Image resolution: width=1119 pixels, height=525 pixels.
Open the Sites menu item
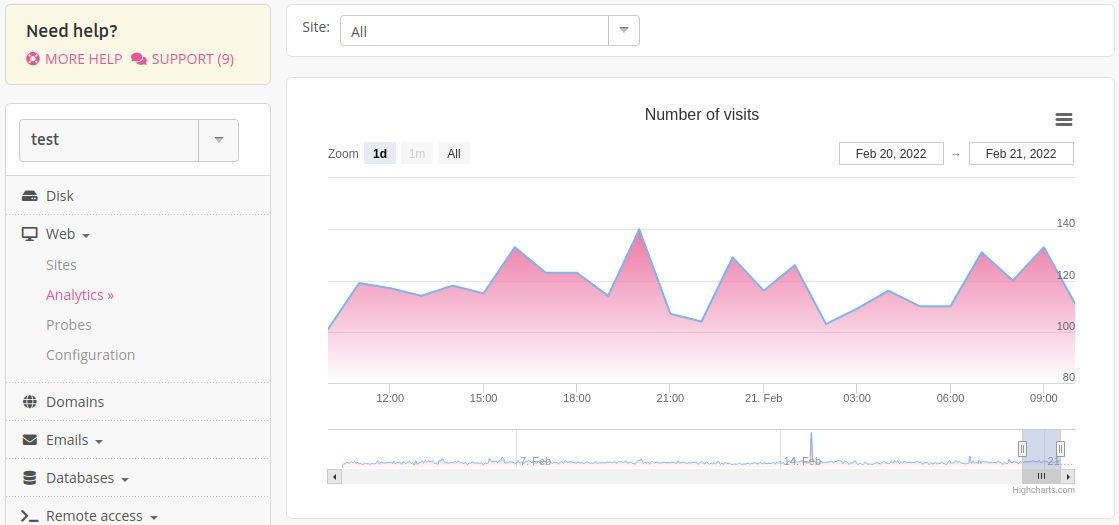61,265
